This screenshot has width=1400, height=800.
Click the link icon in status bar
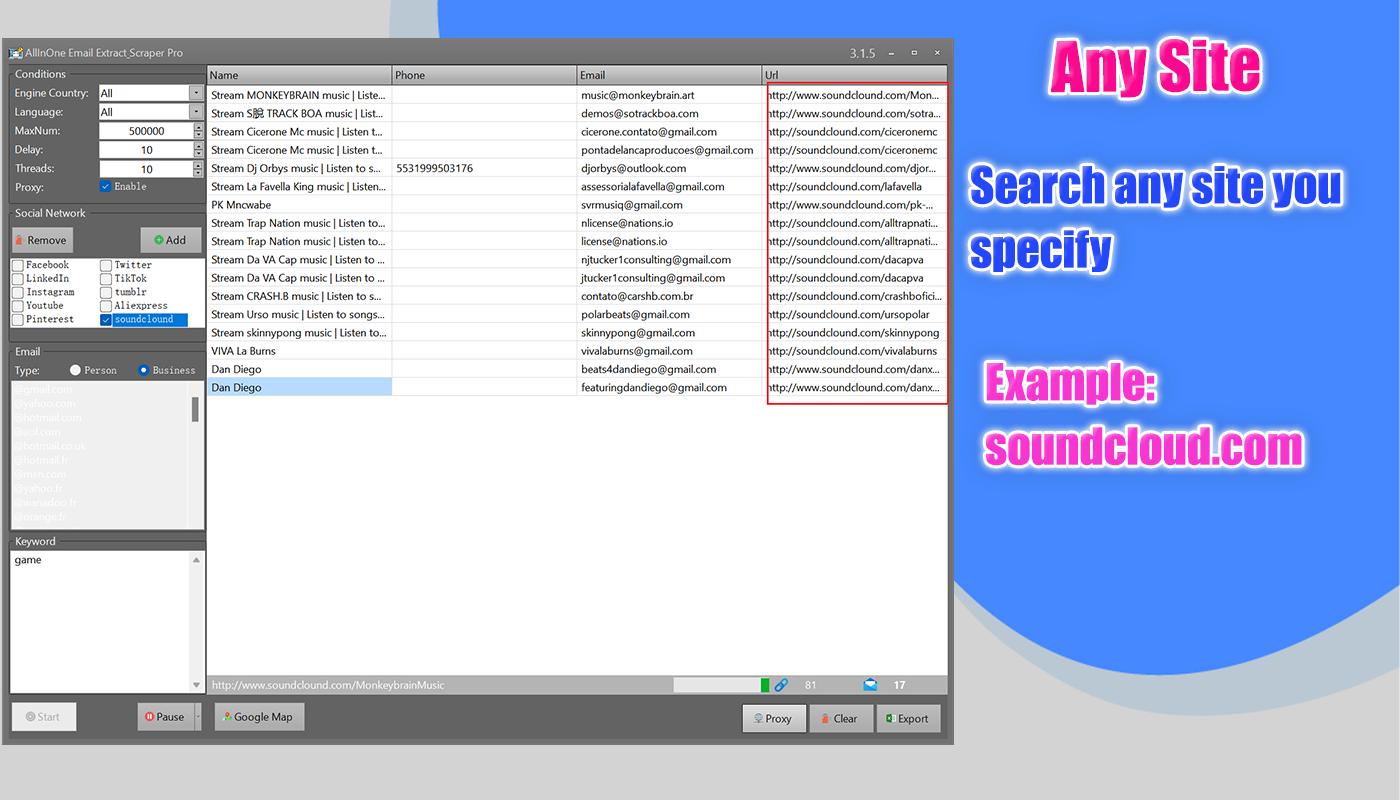782,685
